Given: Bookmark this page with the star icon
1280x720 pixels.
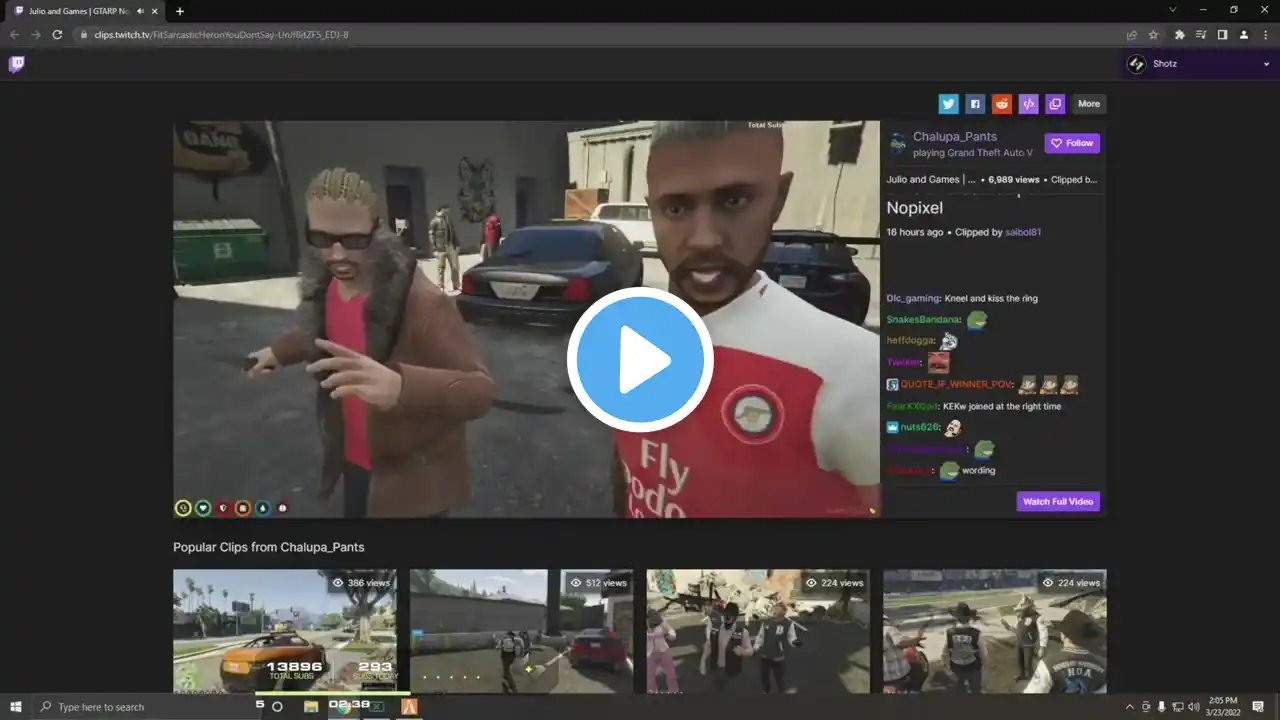Looking at the screenshot, I should coord(1153,34).
